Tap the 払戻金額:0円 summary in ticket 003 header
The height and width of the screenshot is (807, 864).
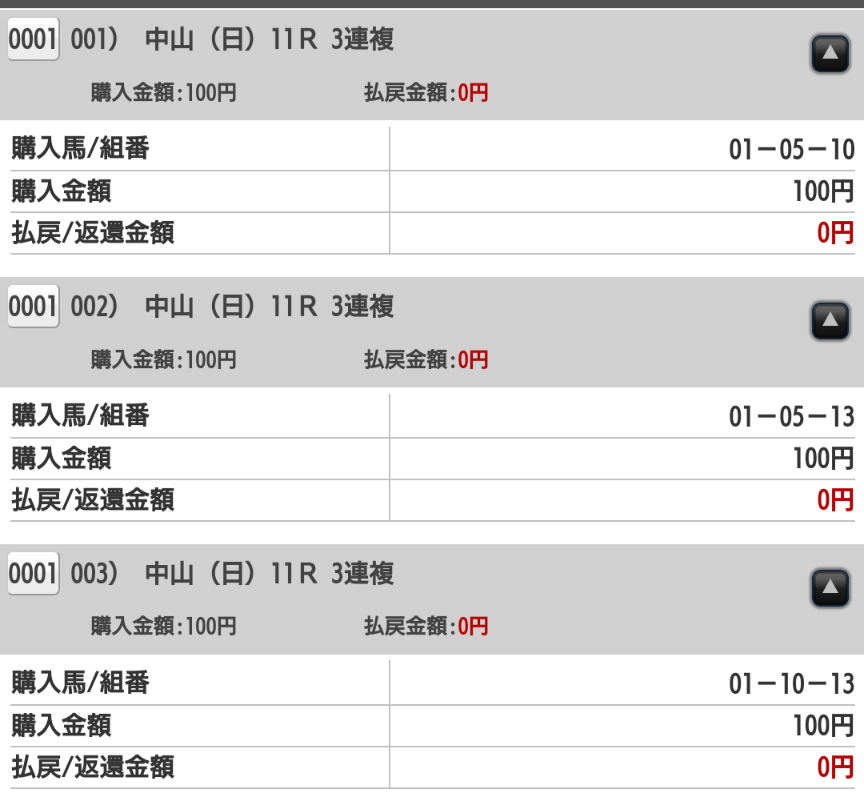426,627
